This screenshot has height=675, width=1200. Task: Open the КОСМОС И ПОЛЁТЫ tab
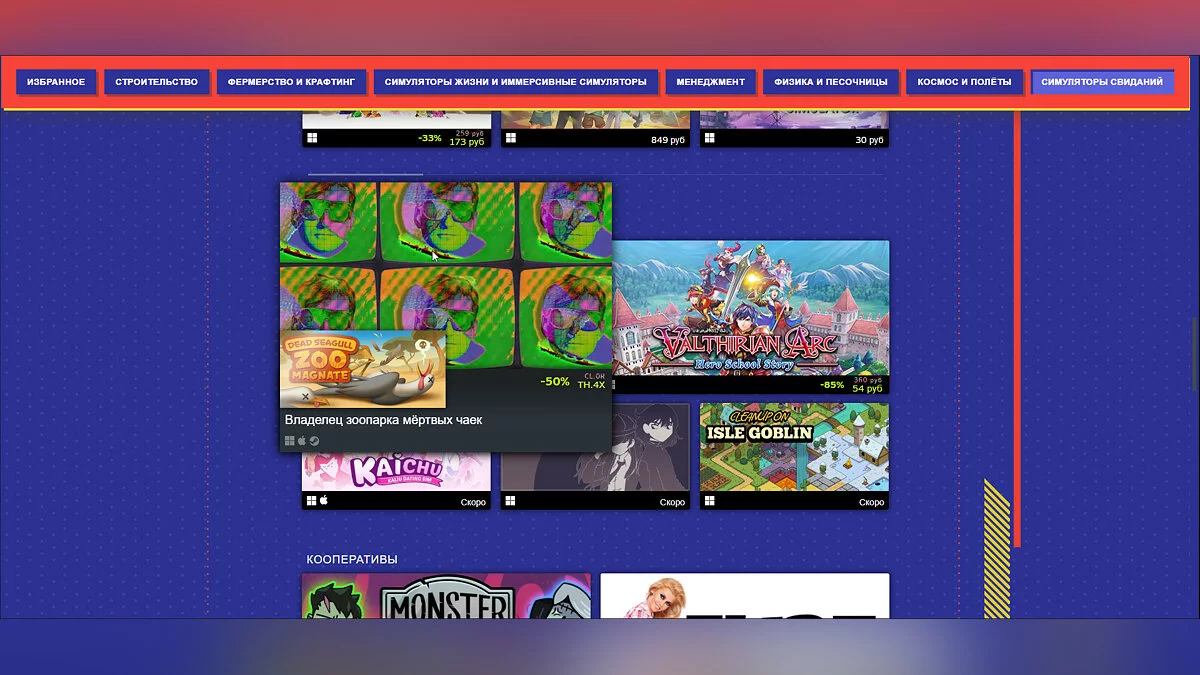pyautogui.click(x=964, y=82)
